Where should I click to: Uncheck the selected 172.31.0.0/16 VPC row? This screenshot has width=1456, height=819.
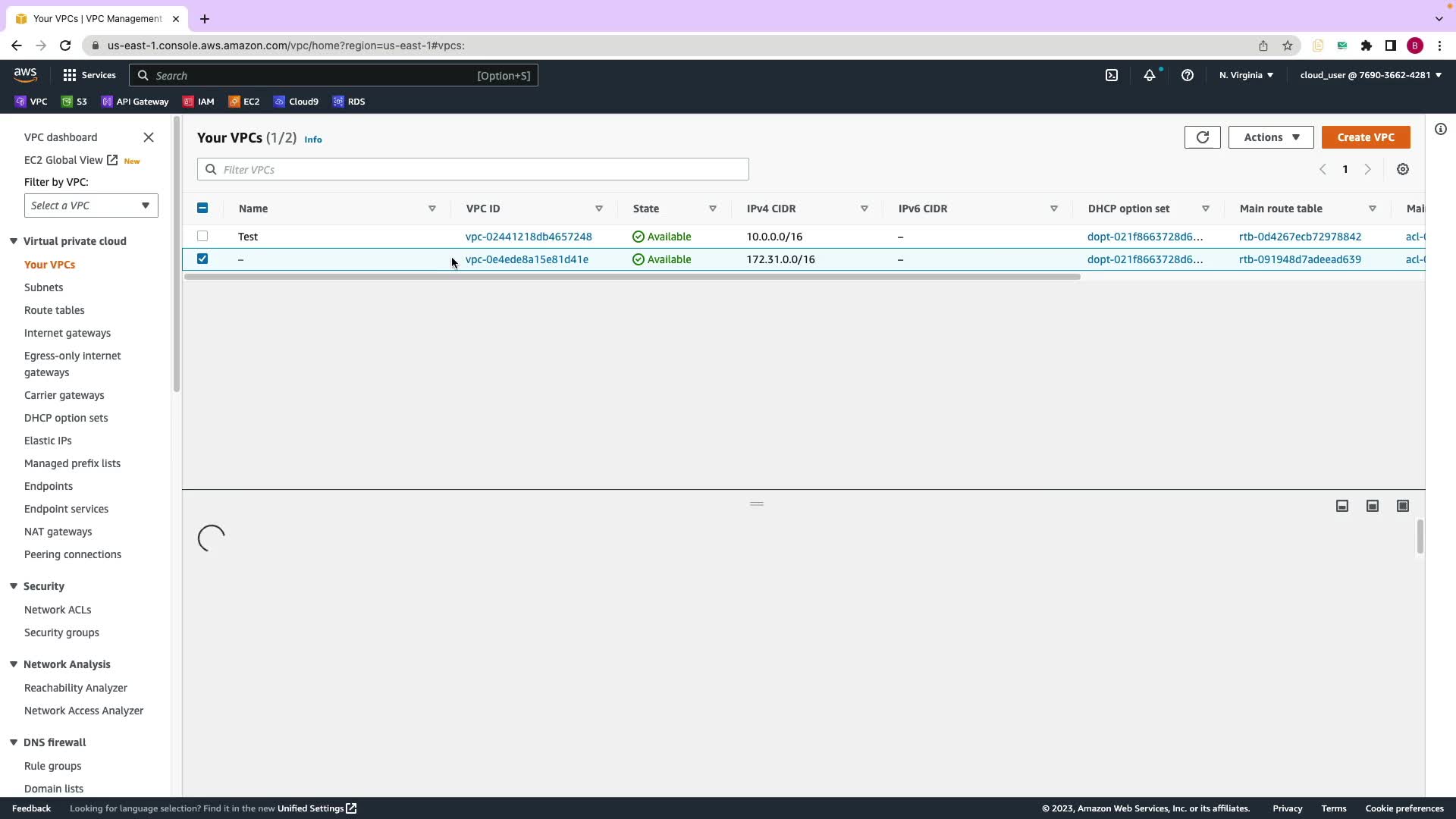[x=202, y=259]
